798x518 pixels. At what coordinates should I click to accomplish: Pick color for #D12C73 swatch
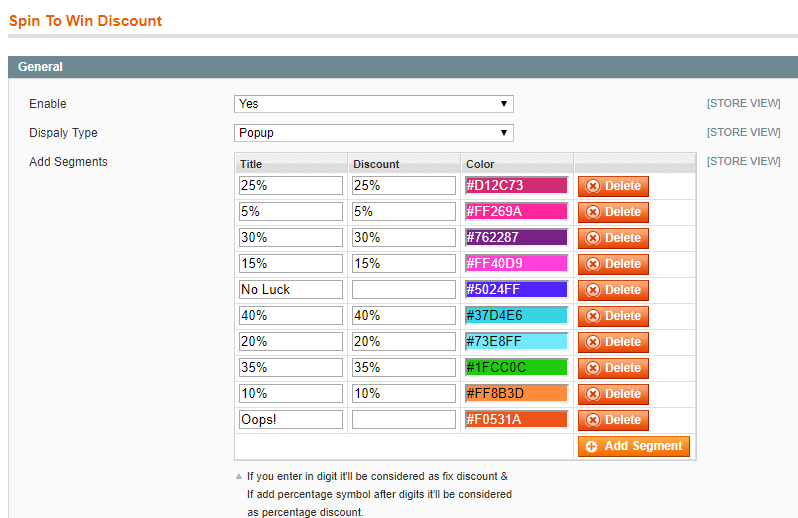(515, 186)
